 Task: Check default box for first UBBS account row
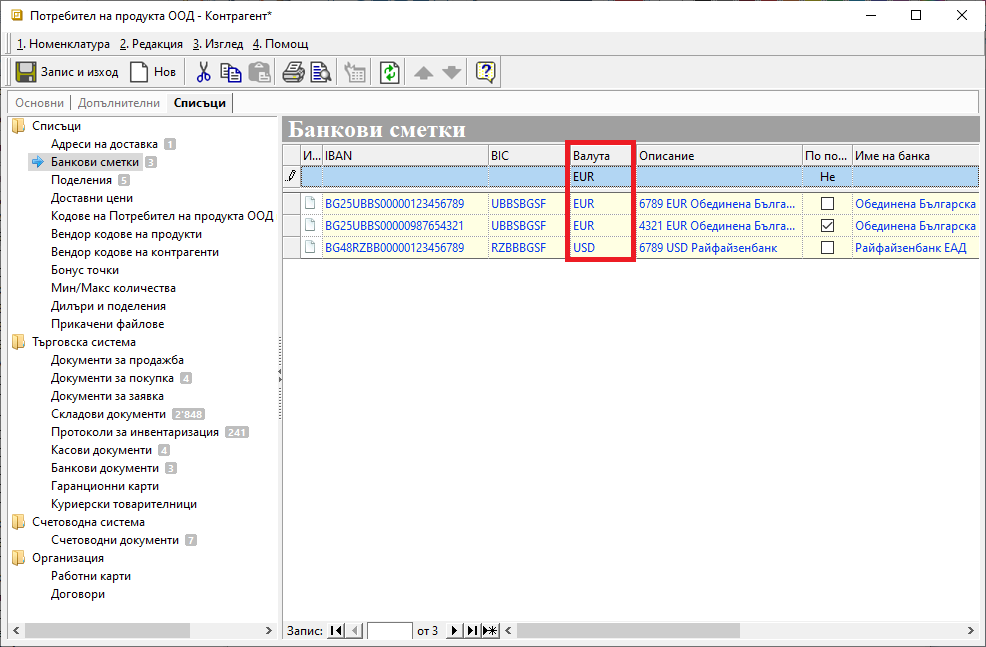point(827,203)
